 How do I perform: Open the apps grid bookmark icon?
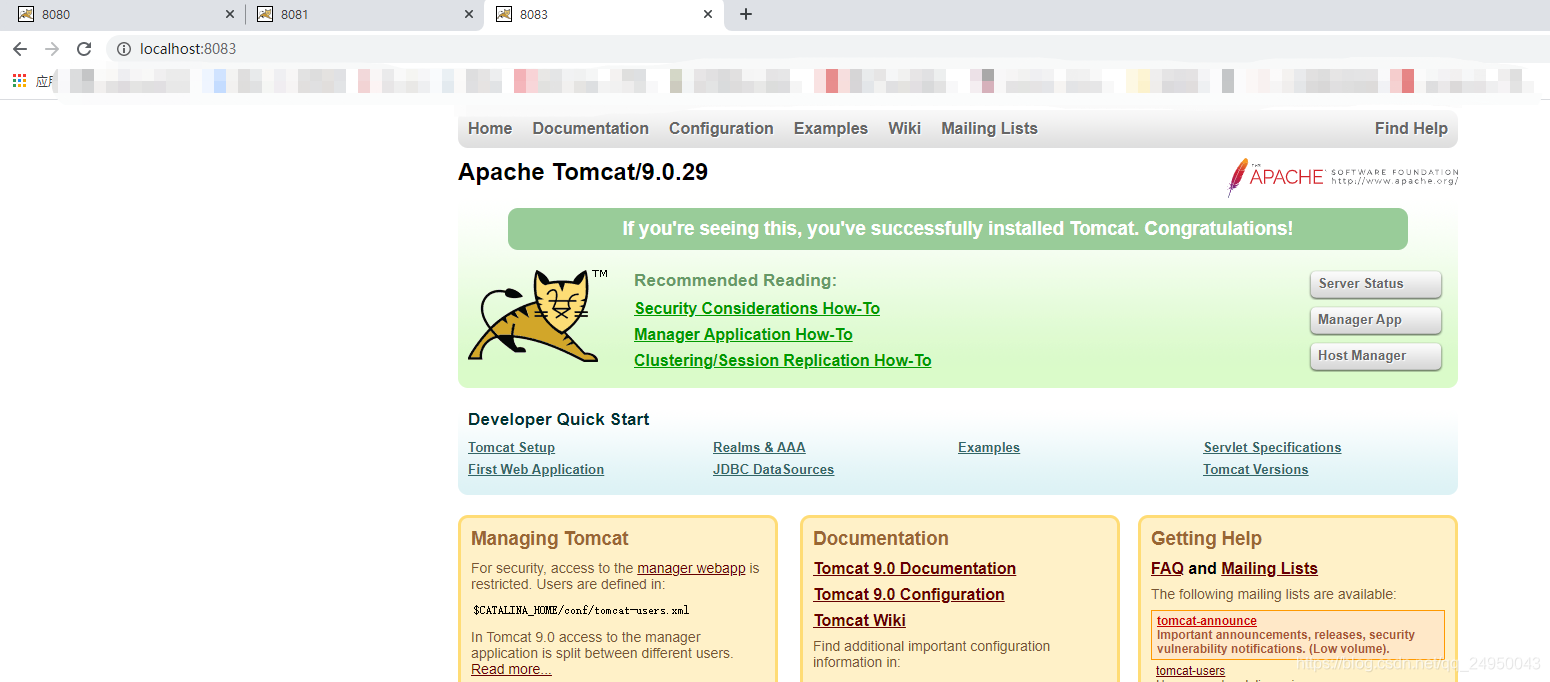[19, 81]
